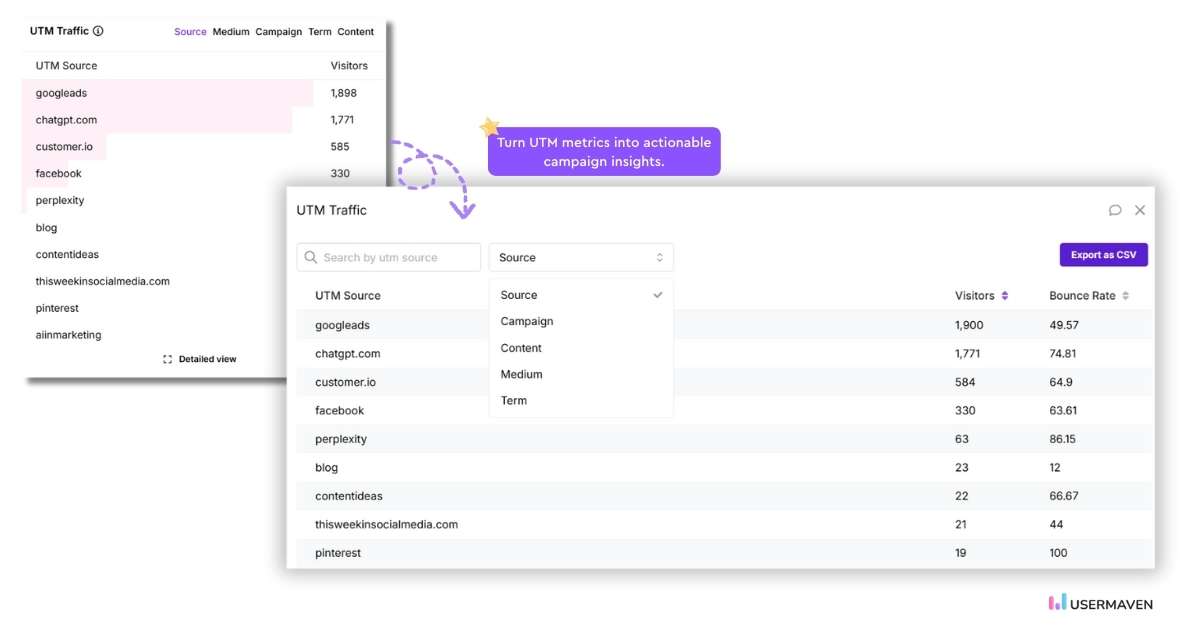Click bounce rate value 74.81
The width and height of the screenshot is (1200, 630).
(x=1063, y=353)
